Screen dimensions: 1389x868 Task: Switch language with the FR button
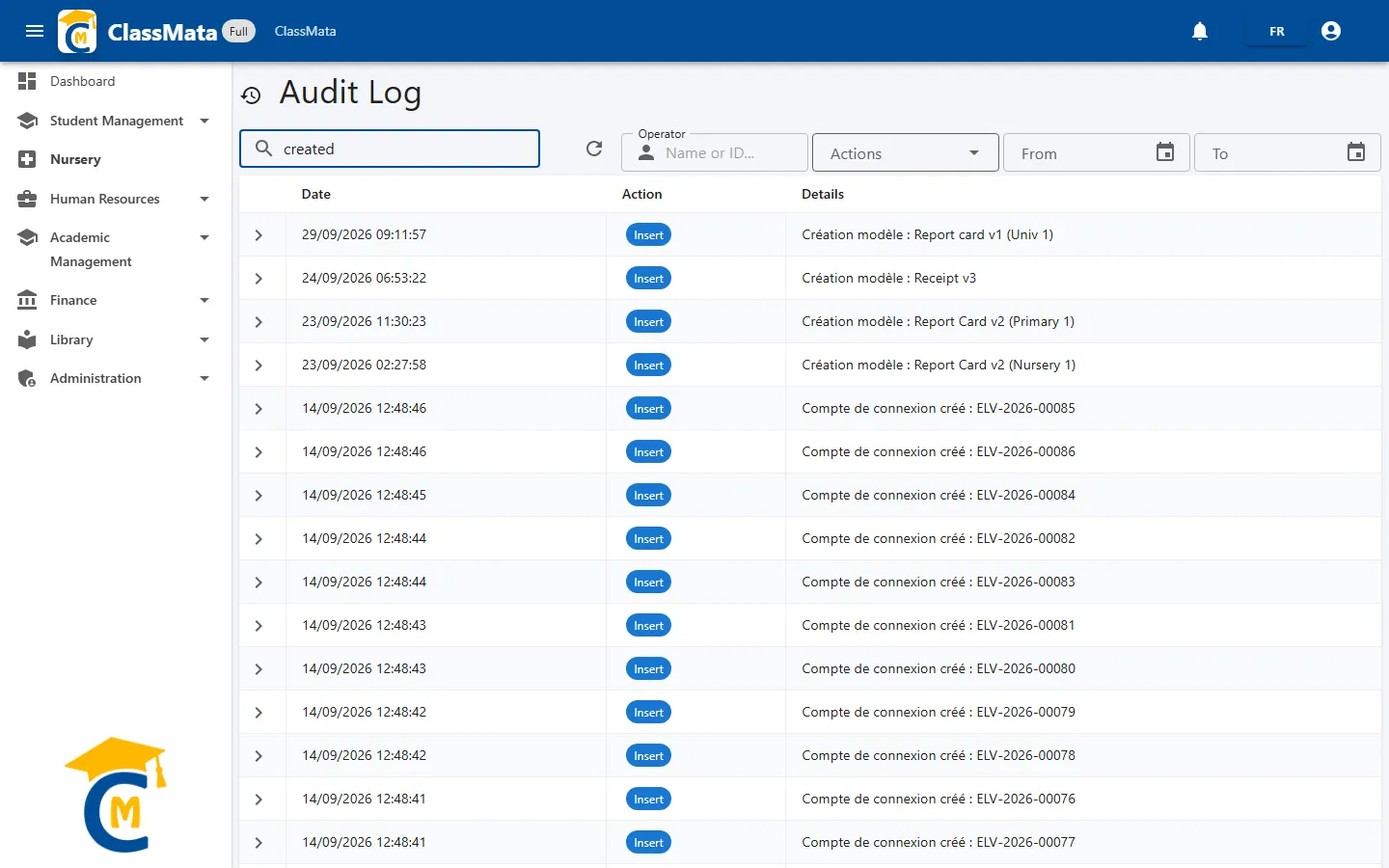coord(1276,32)
